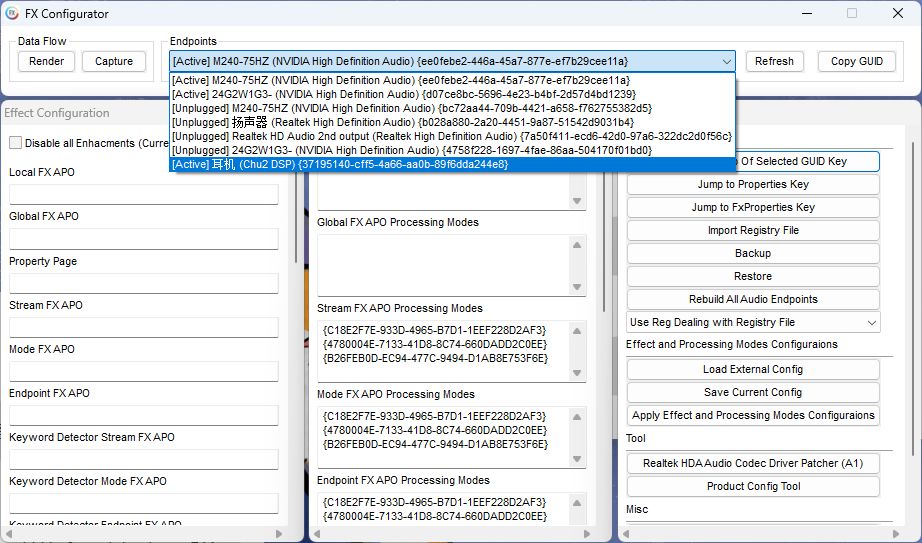922x543 pixels.
Task: Click the Property Page input field
Action: [x=144, y=283]
